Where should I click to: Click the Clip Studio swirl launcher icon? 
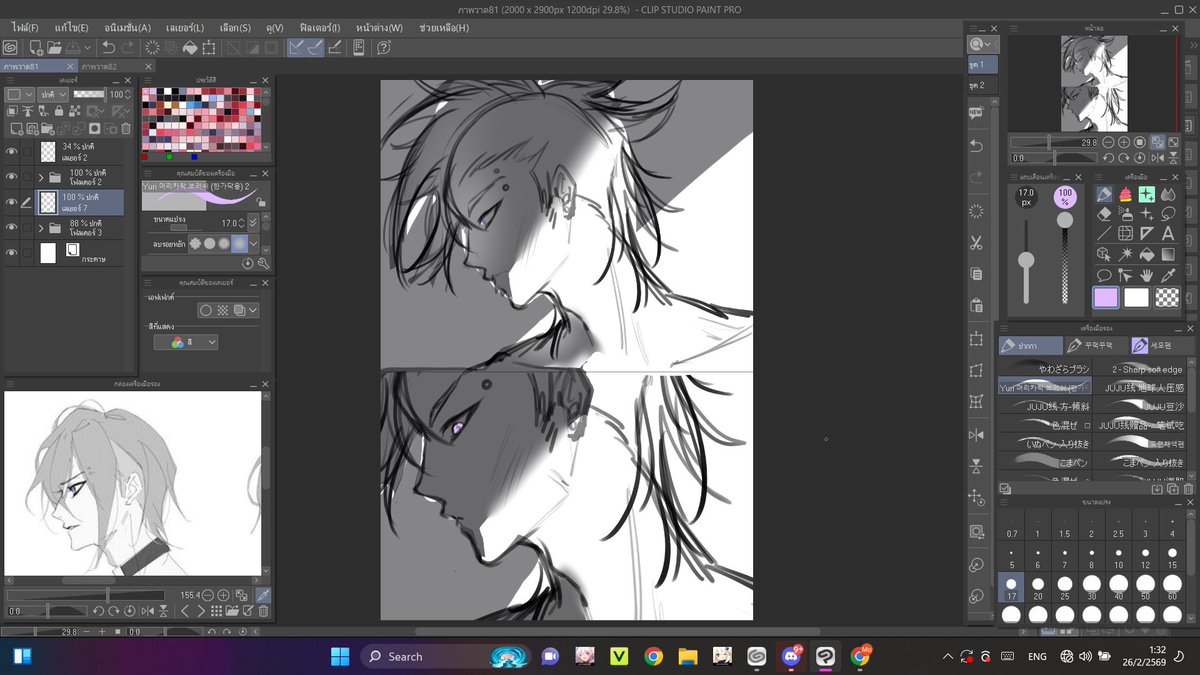10,47
